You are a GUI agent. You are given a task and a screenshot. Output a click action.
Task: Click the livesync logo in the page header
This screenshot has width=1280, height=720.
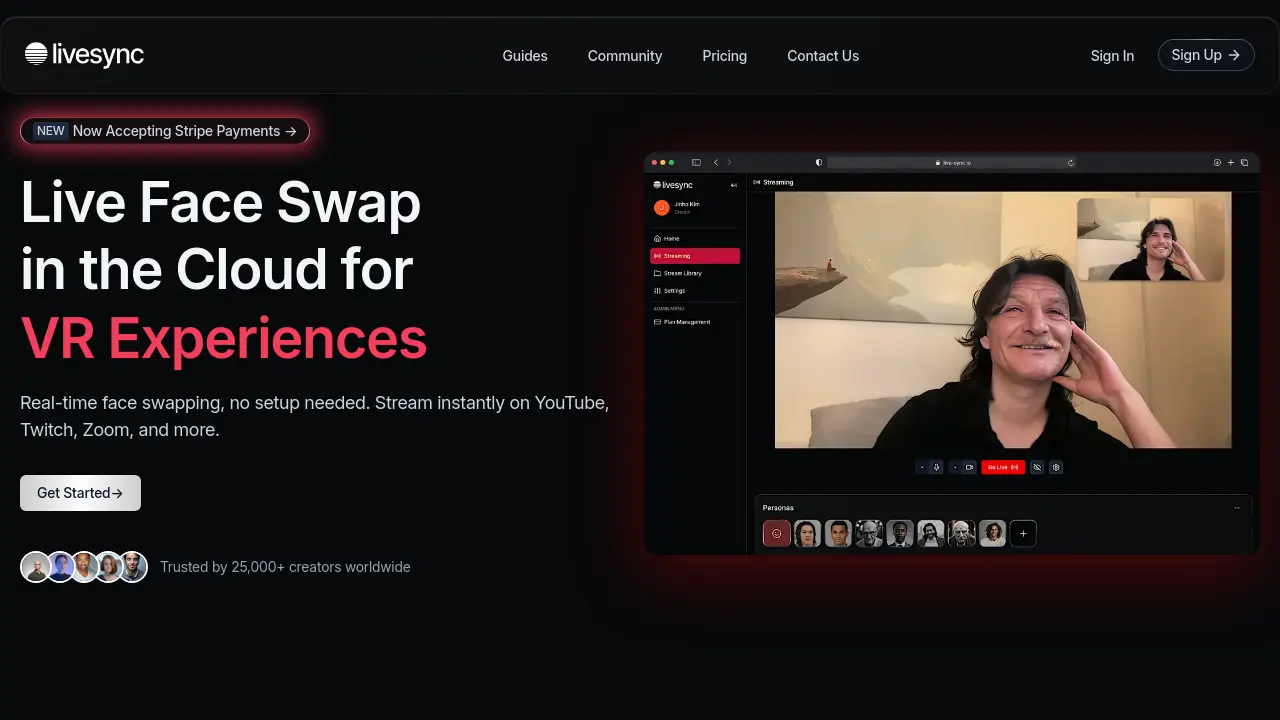(x=84, y=55)
